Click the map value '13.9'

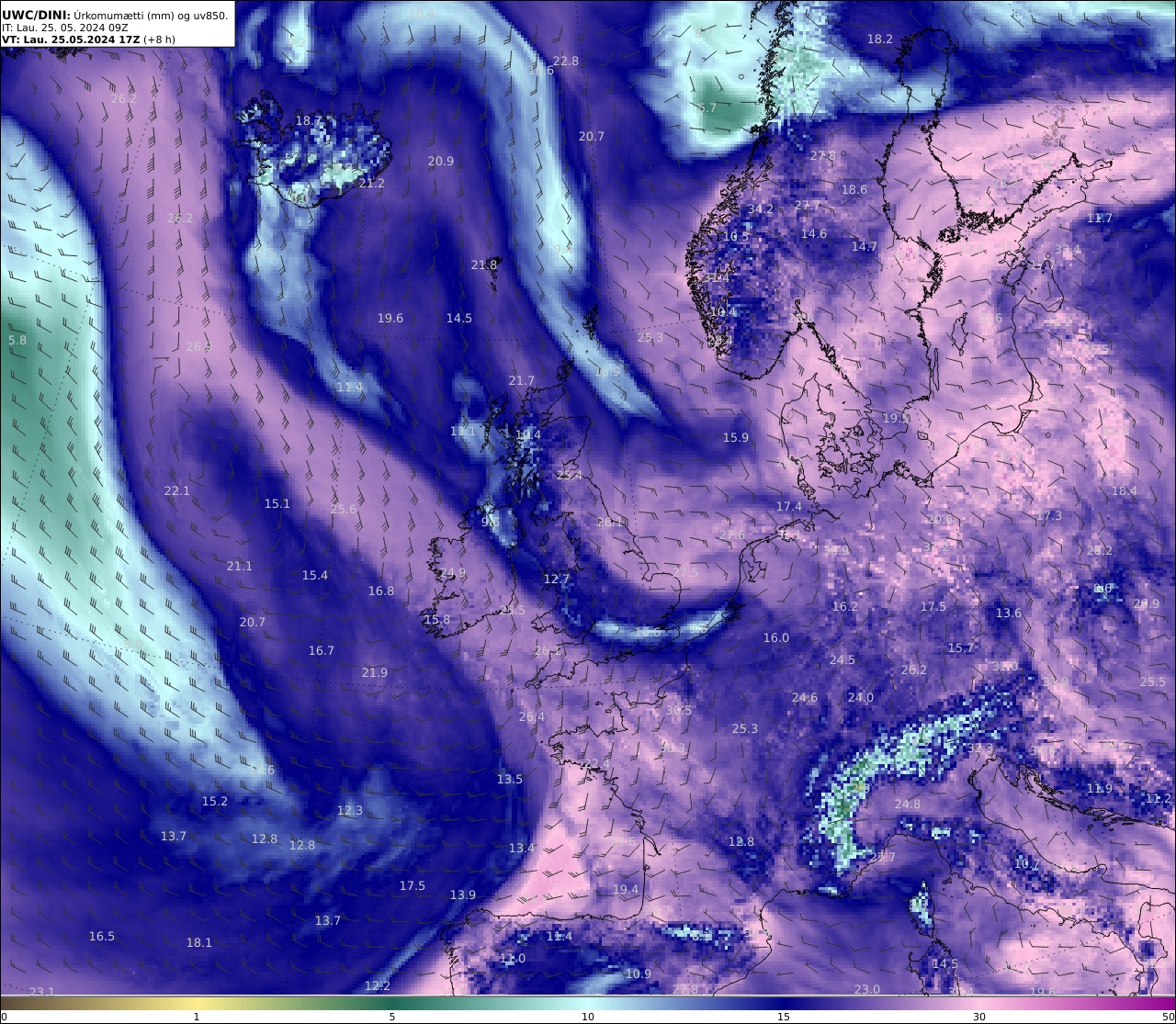click(x=463, y=895)
